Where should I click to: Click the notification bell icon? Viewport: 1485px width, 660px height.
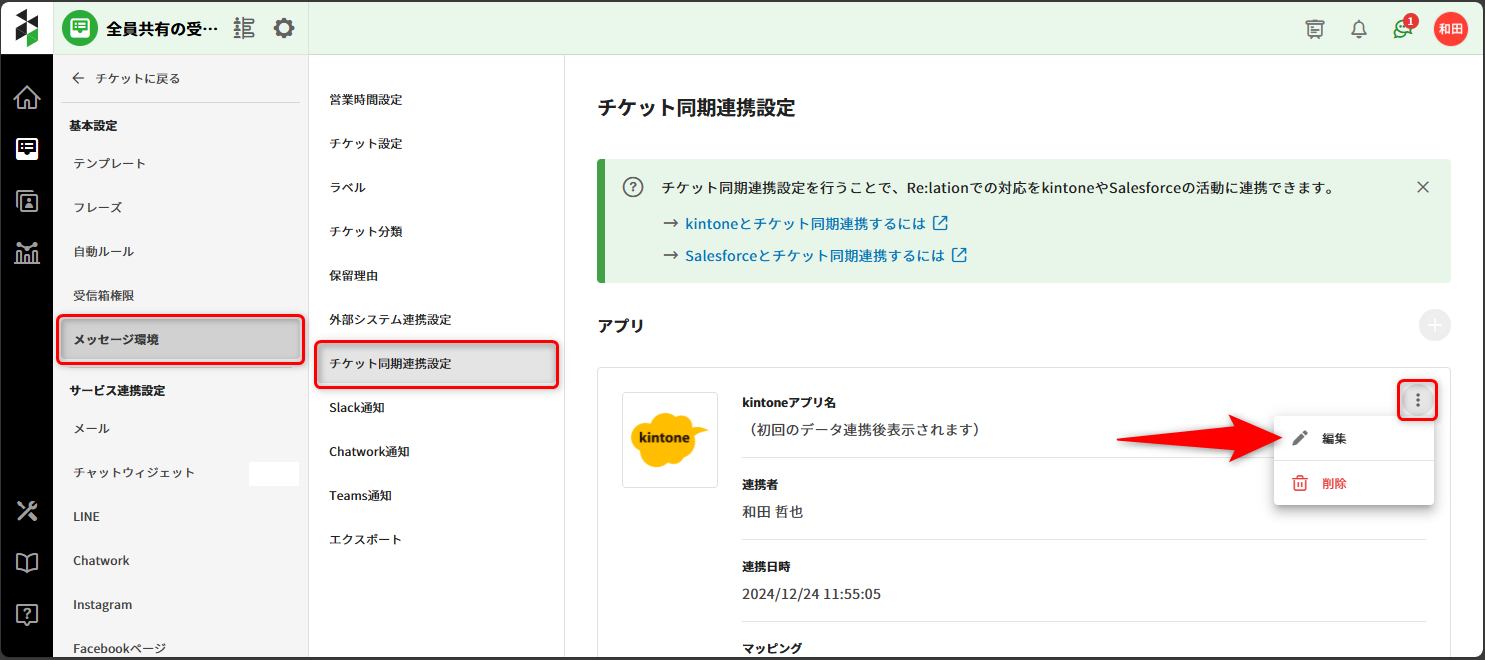pyautogui.click(x=1358, y=29)
